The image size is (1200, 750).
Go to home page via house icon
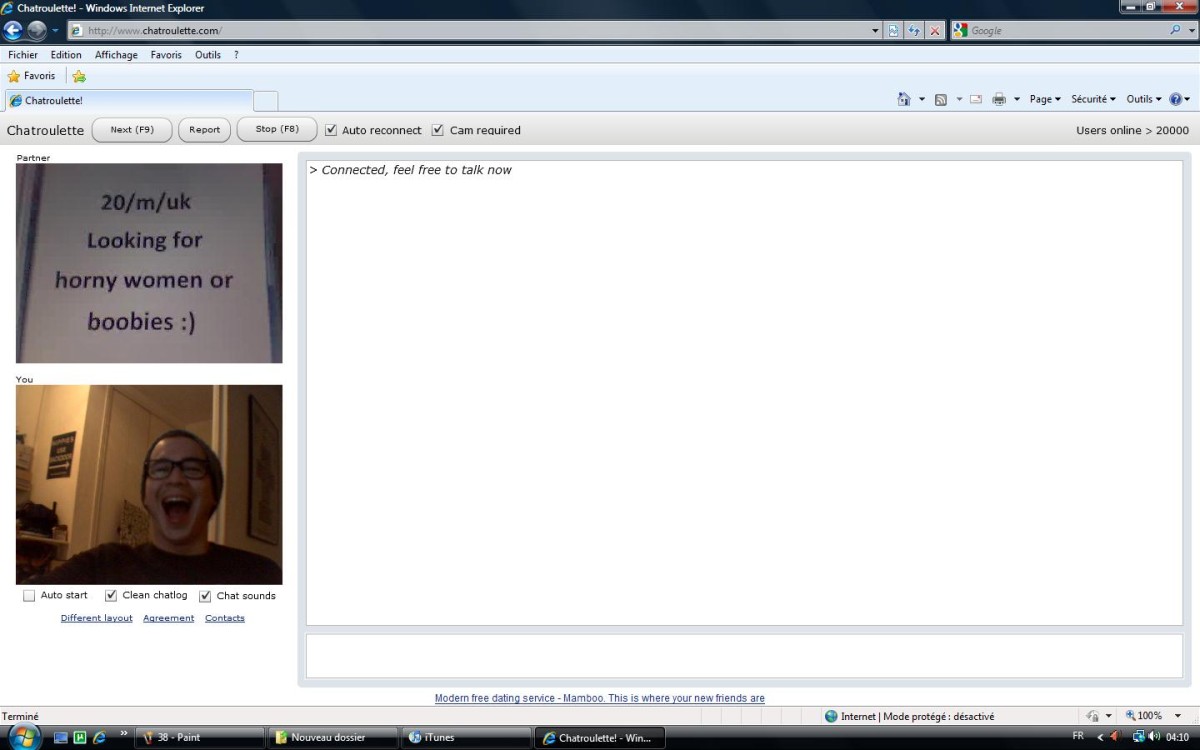coord(904,99)
